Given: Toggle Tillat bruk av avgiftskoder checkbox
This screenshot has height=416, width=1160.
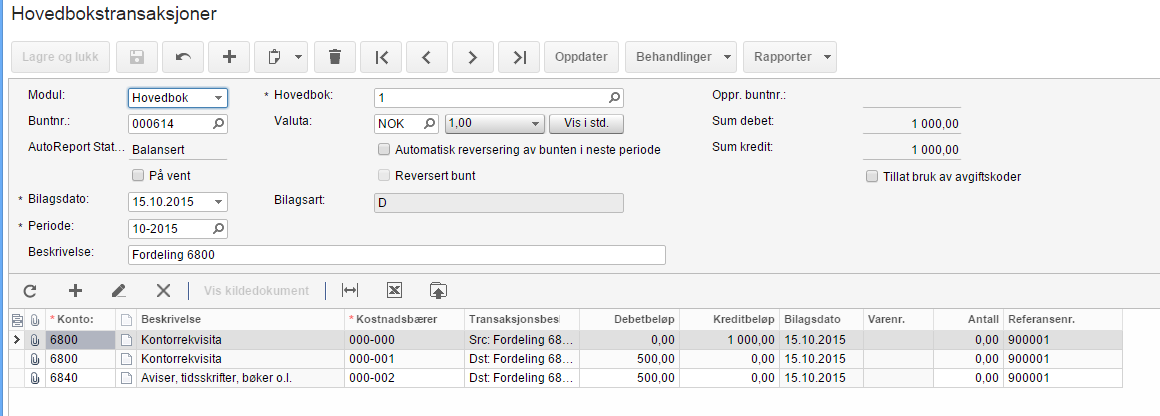Looking at the screenshot, I should [x=873, y=176].
